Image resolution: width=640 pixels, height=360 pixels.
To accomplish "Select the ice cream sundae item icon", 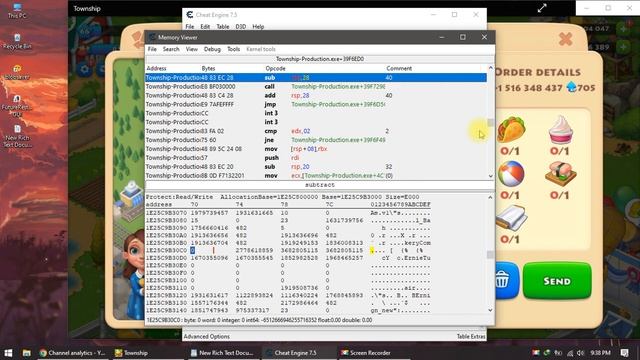I will (560, 130).
